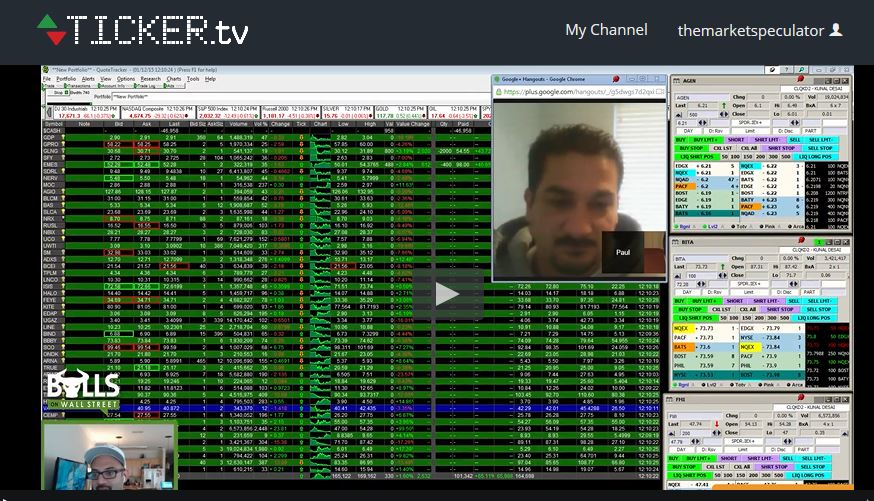Image resolution: width=874 pixels, height=501 pixels.
Task: Click SHORT button in AGEN window
Action: pos(736,140)
